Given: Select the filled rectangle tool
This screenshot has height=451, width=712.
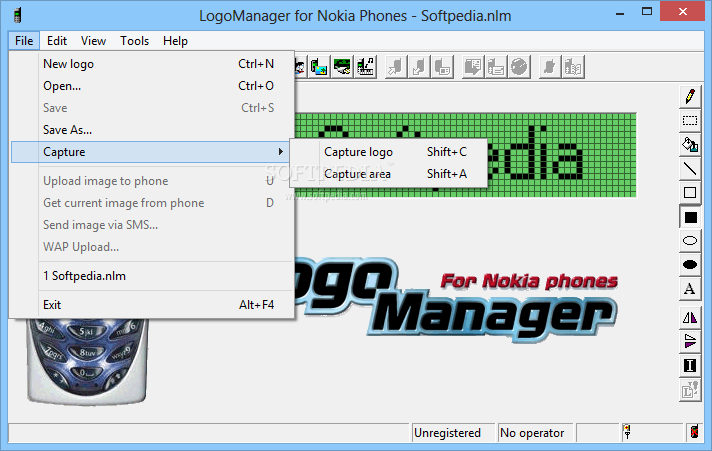Looking at the screenshot, I should pyautogui.click(x=690, y=217).
